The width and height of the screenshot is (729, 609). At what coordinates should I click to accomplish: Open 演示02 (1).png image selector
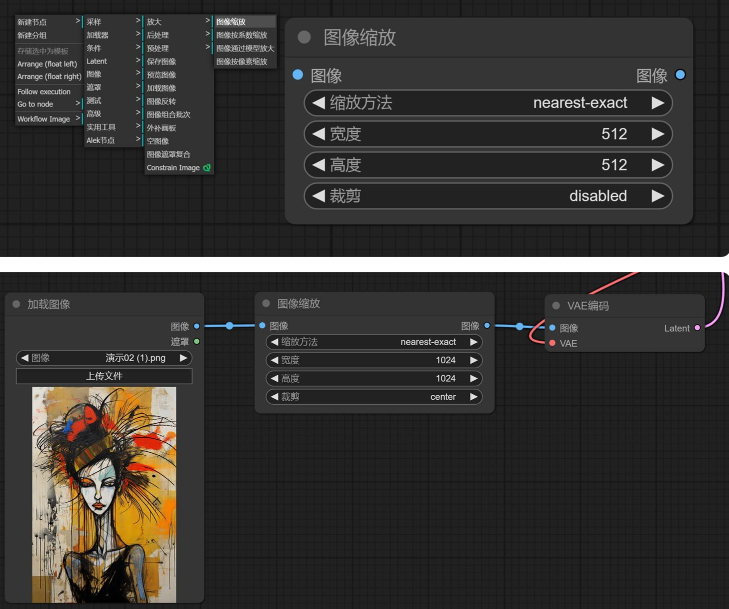(x=104, y=358)
